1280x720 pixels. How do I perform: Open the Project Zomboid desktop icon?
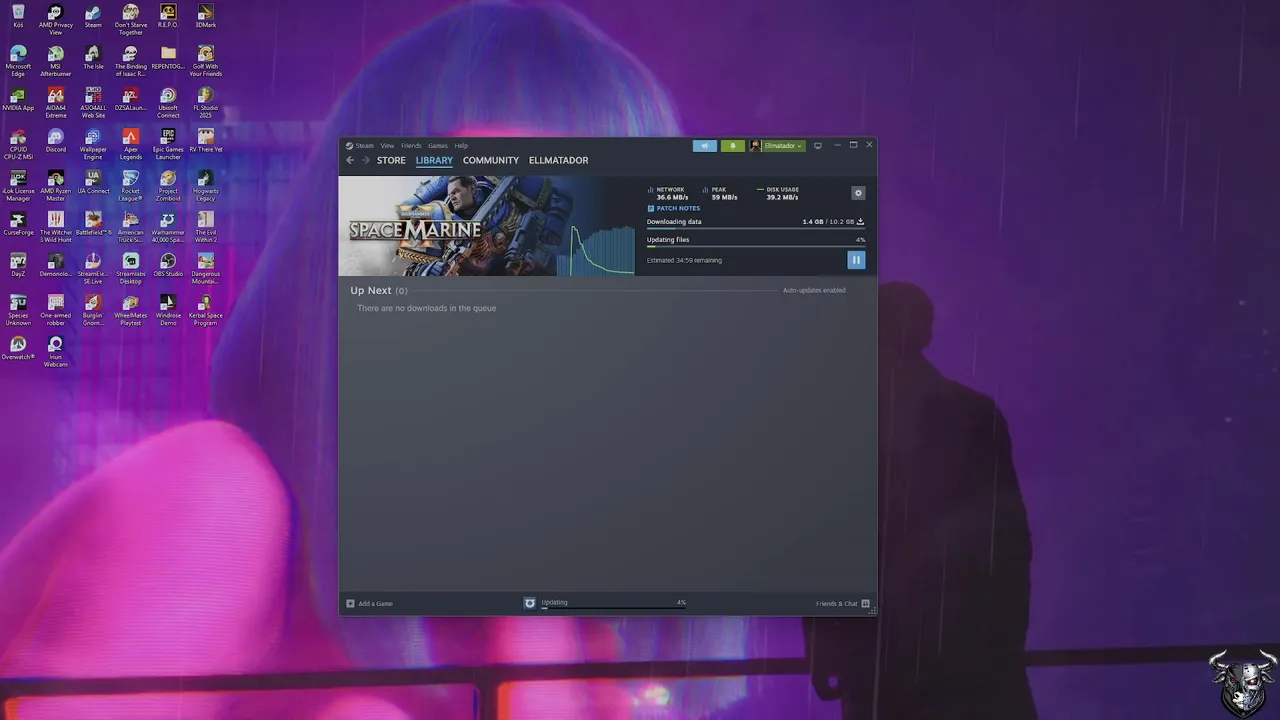pyautogui.click(x=168, y=184)
